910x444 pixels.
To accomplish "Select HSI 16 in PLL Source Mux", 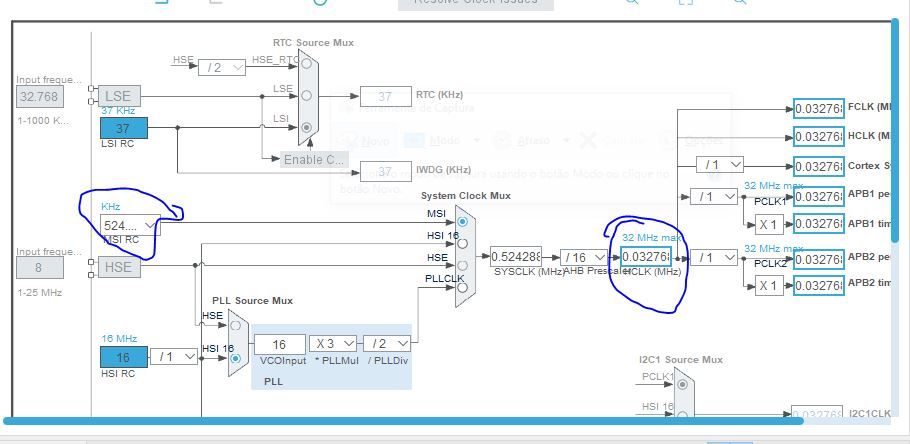I will tap(235, 358).
